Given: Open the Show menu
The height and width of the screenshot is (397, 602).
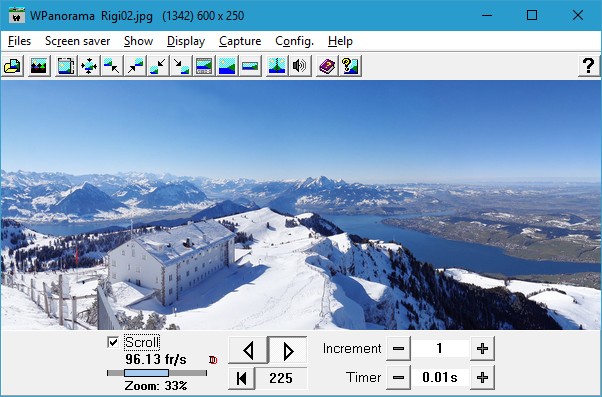Looking at the screenshot, I should [138, 41].
